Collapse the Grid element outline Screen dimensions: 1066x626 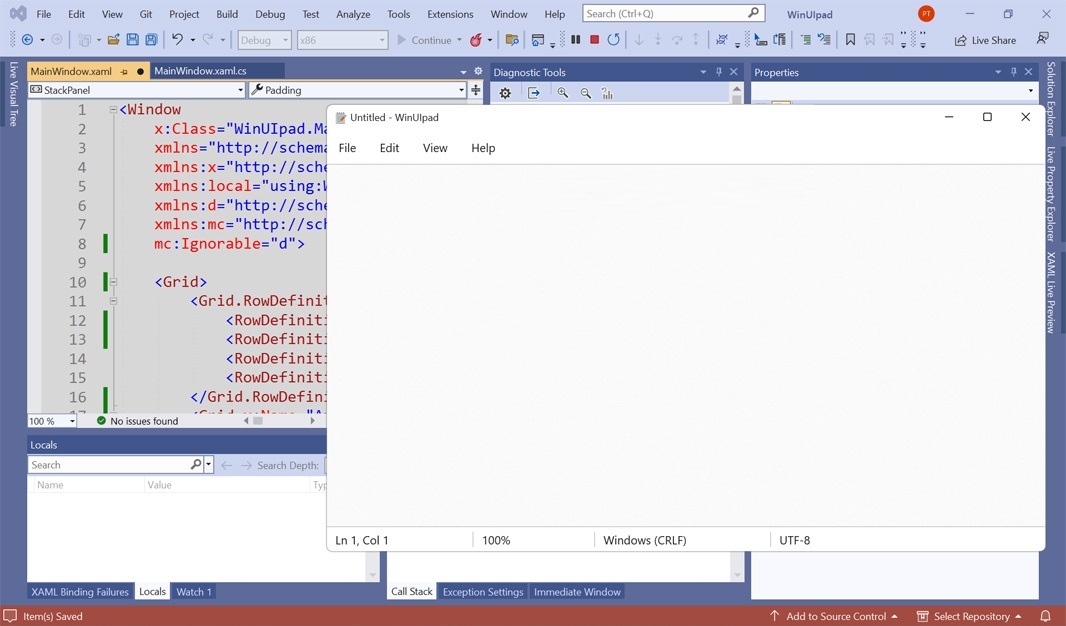click(x=113, y=282)
